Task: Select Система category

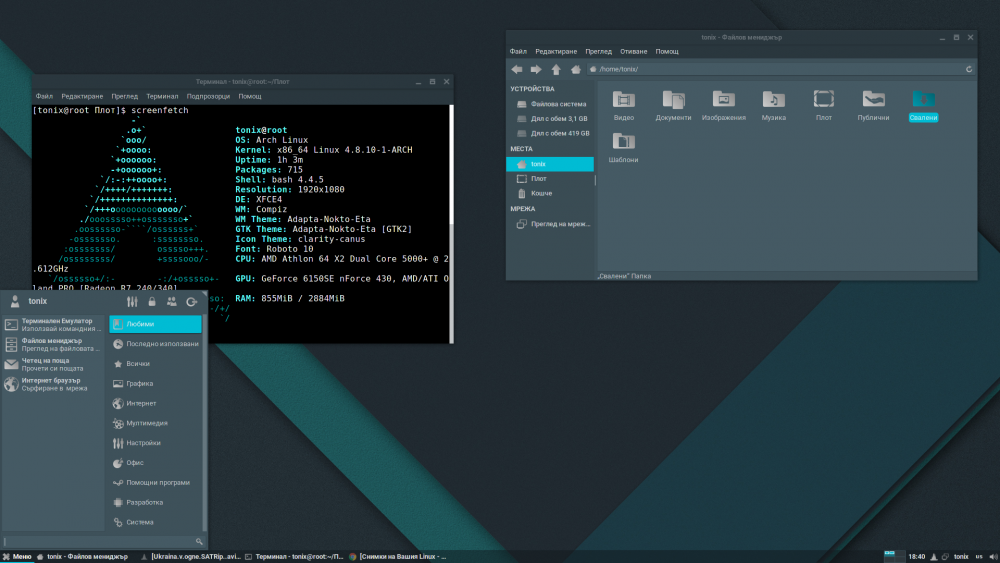Action: tap(155, 522)
